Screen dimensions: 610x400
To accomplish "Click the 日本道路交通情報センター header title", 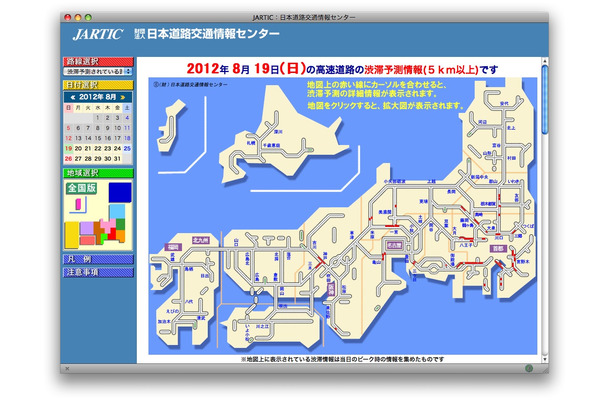I will click(213, 34).
